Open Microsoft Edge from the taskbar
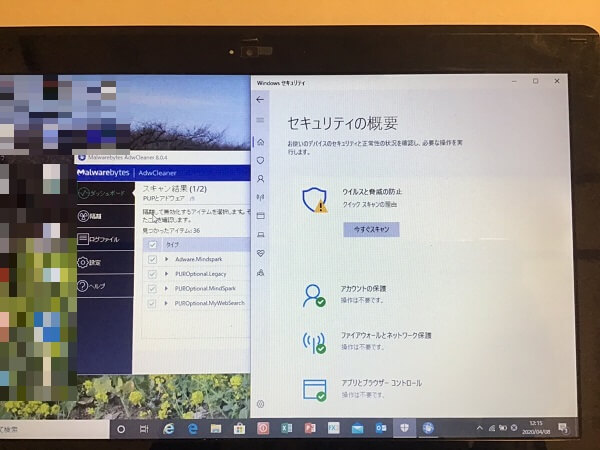Image resolution: width=600 pixels, height=450 pixels. point(192,429)
